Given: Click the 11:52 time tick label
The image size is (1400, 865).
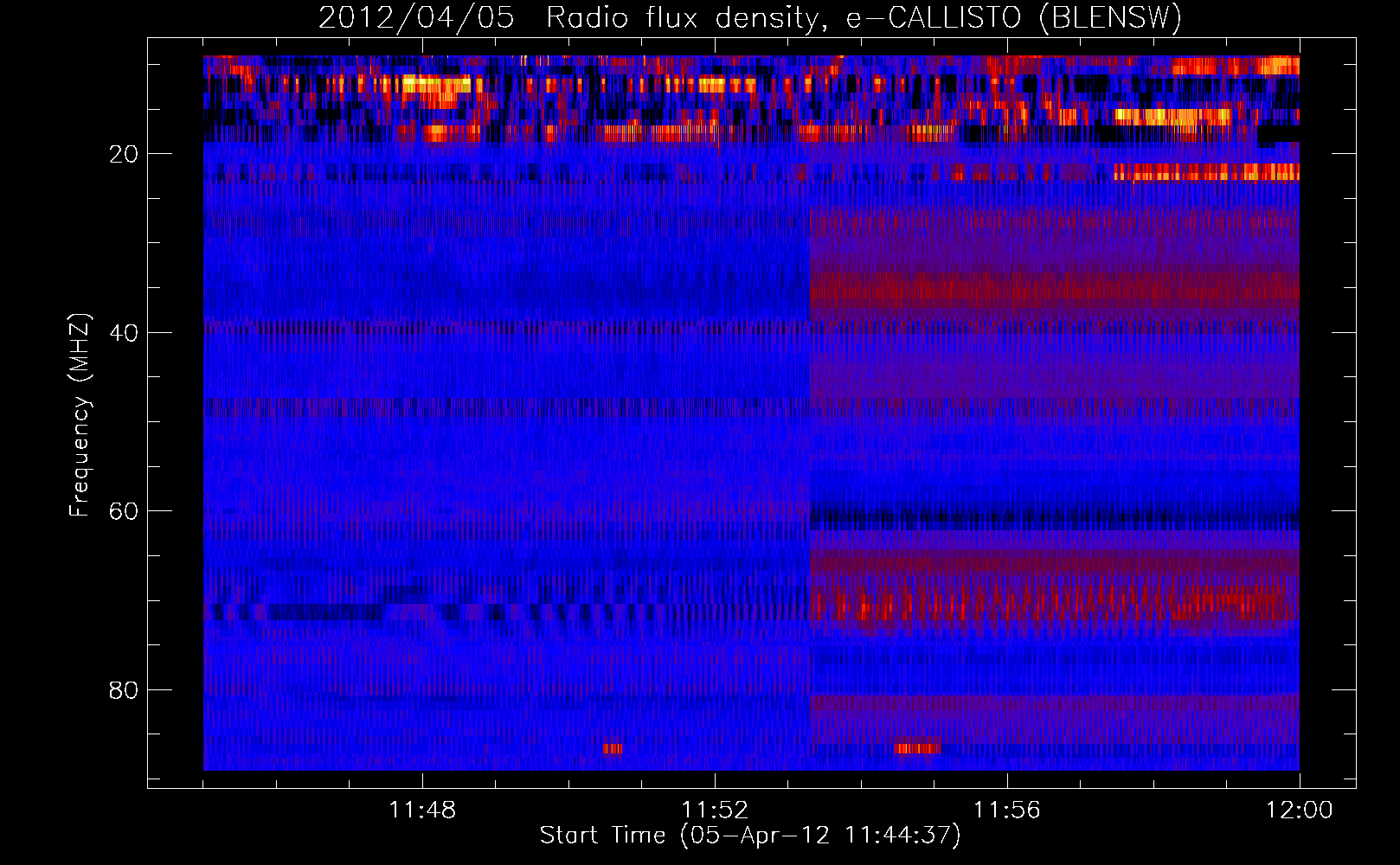Looking at the screenshot, I should point(715,811).
